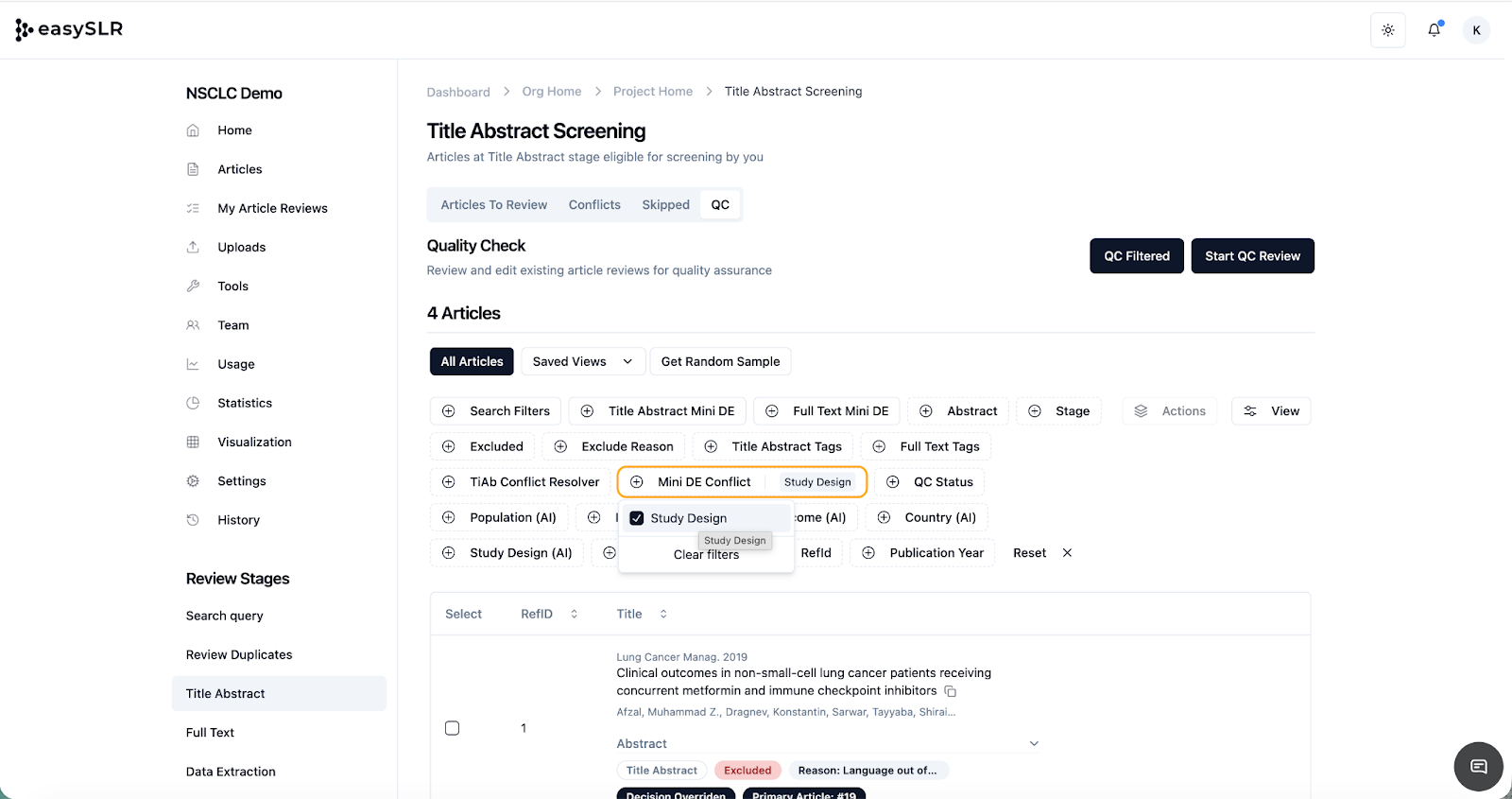Open the View column options

pos(1271,411)
